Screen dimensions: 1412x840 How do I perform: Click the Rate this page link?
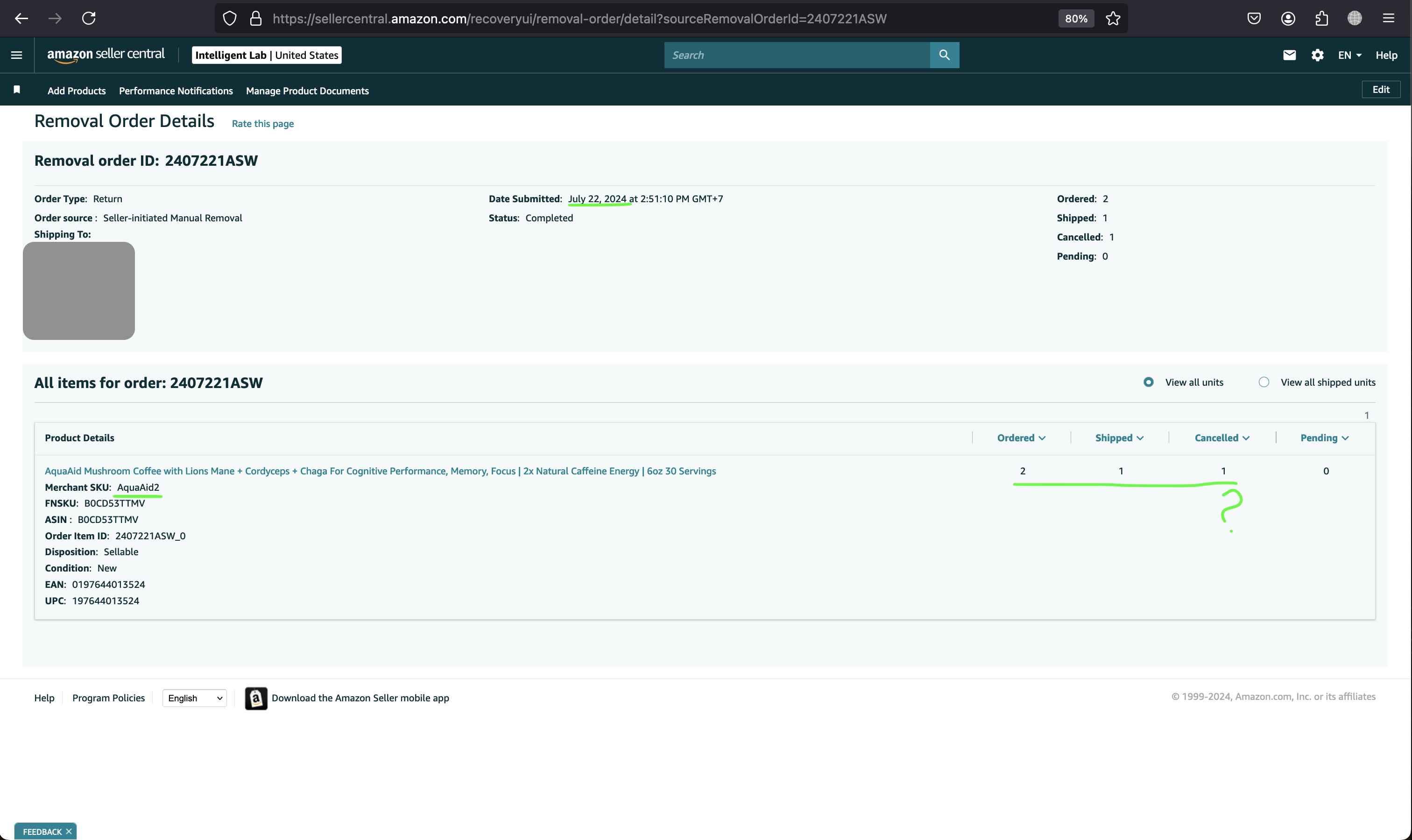click(x=262, y=123)
